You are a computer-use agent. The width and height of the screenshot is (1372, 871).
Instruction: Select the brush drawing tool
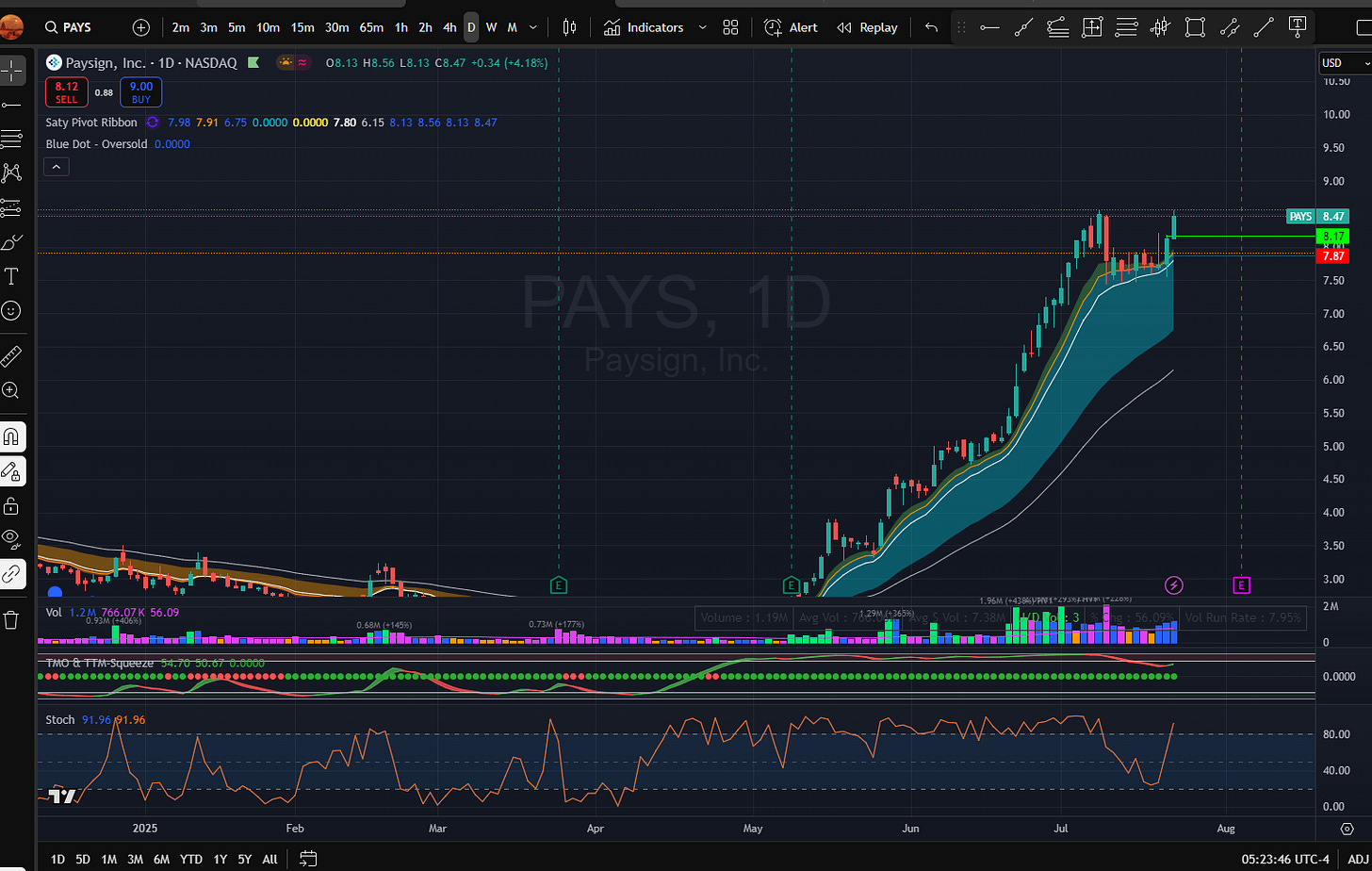pos(11,242)
